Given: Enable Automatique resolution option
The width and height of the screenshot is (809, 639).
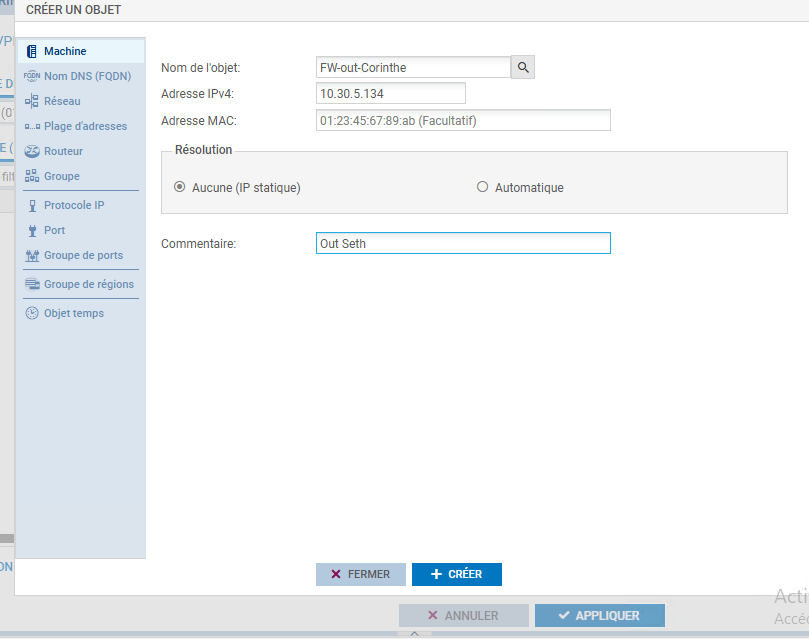Looking at the screenshot, I should pos(483,187).
